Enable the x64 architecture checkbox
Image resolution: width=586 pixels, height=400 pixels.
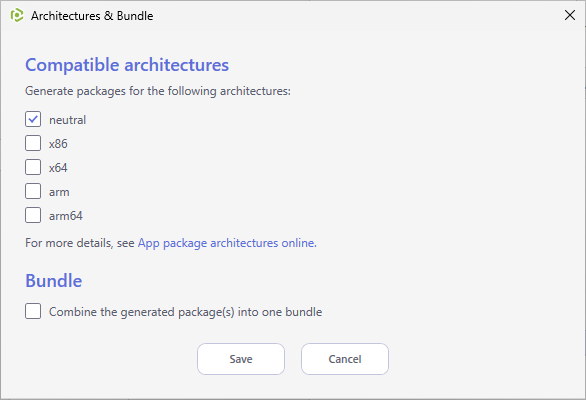pyautogui.click(x=33, y=167)
